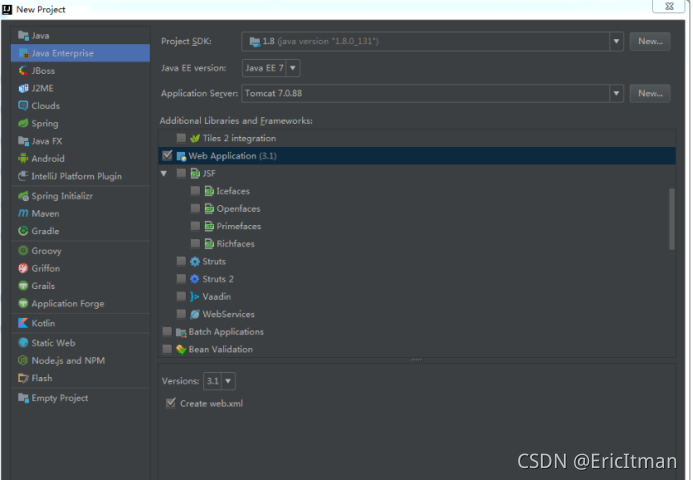
Task: Click the IntelliJ Platform Plugin icon
Action: click(23, 176)
